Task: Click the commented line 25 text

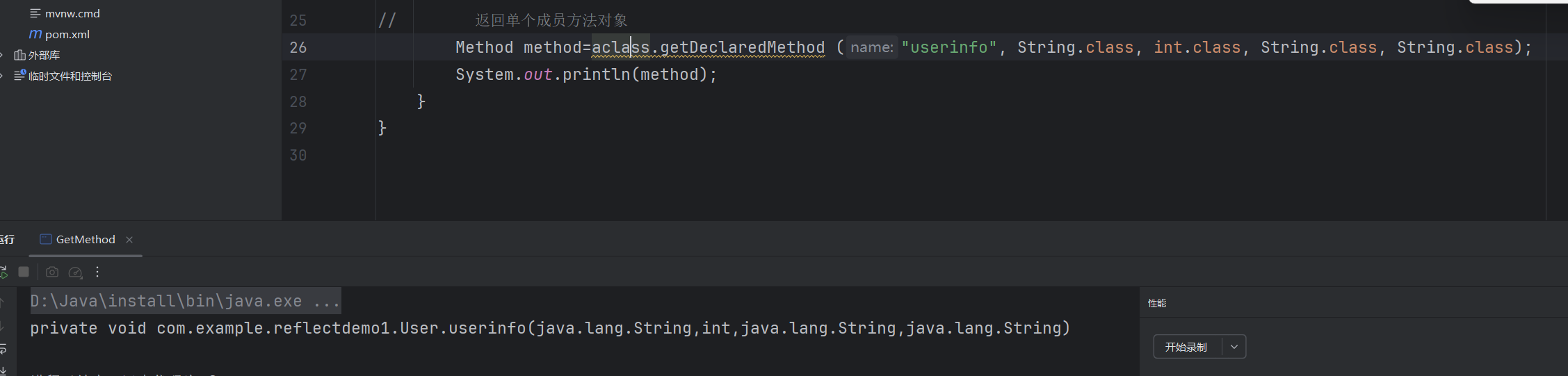Action: click(x=551, y=20)
